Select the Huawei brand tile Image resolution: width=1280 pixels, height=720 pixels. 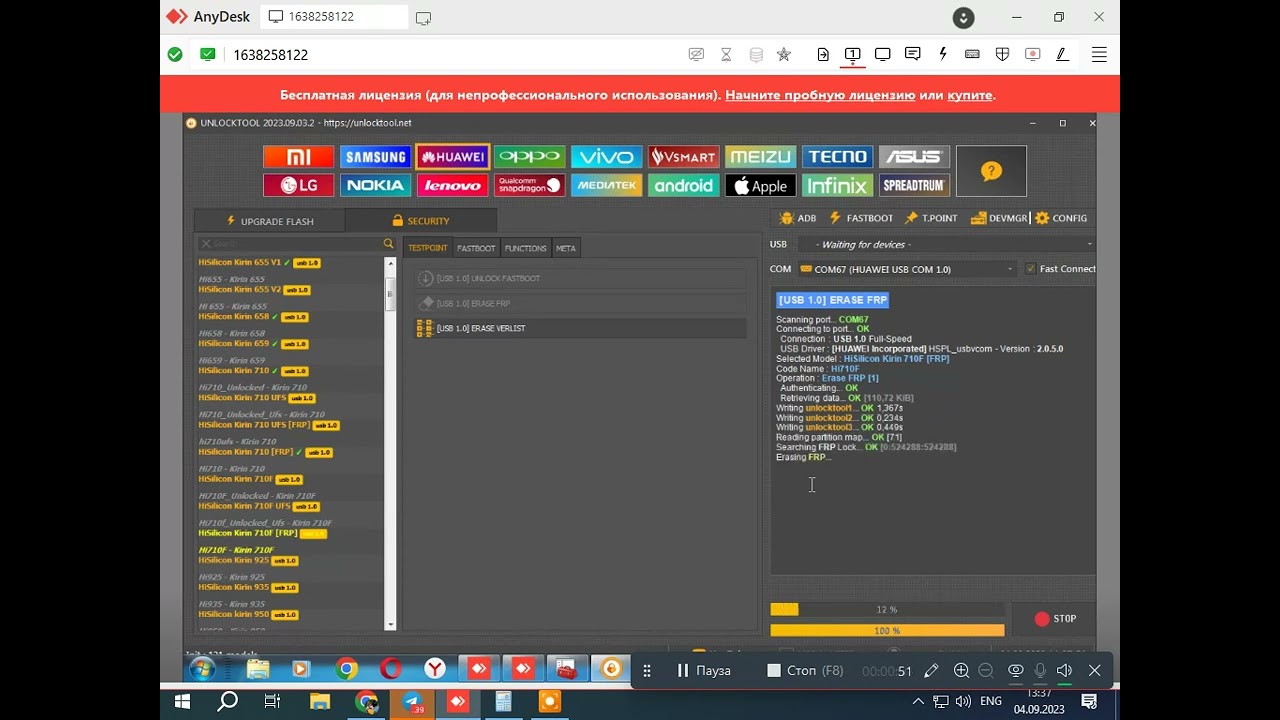452,157
